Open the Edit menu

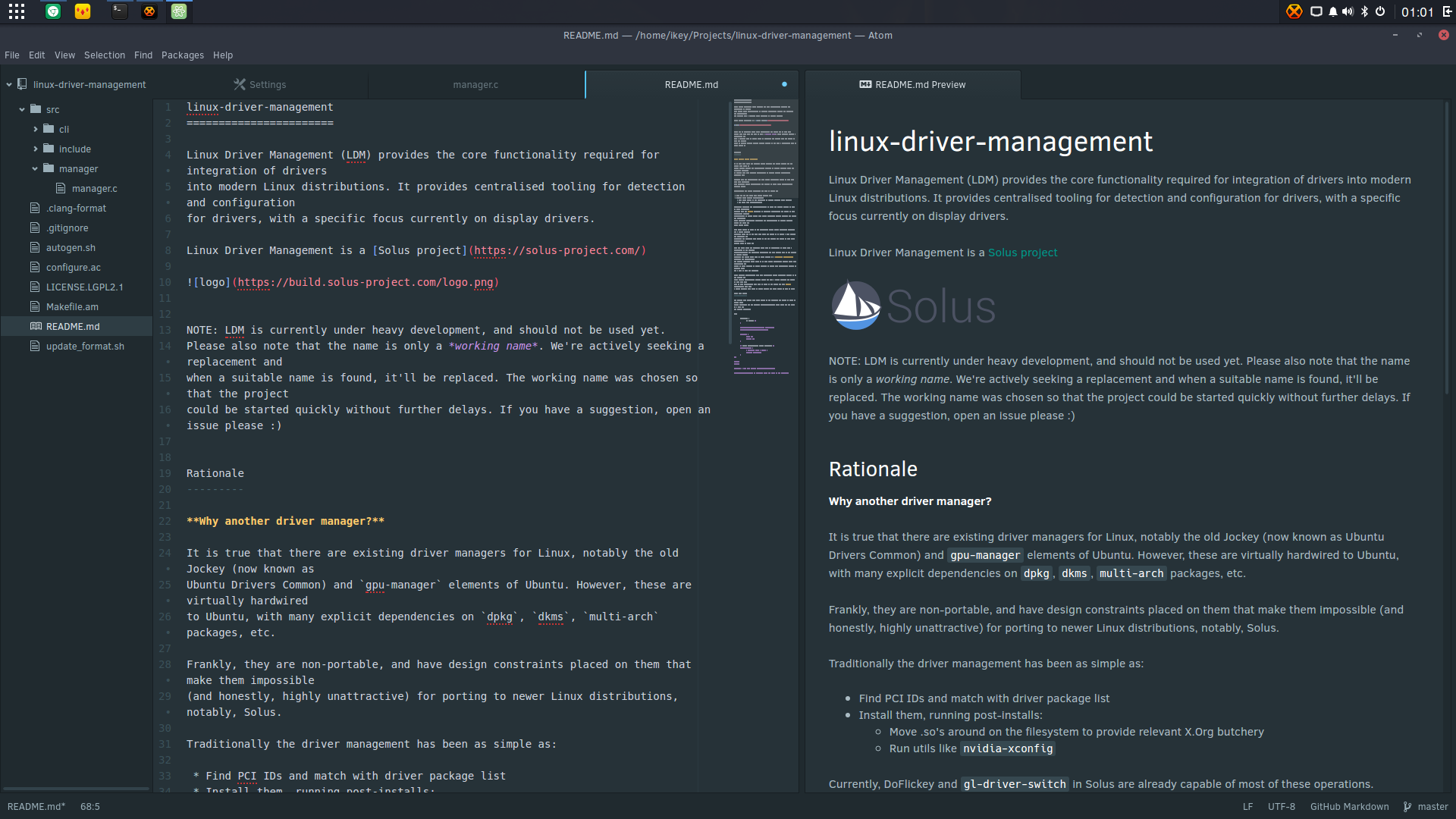point(36,55)
